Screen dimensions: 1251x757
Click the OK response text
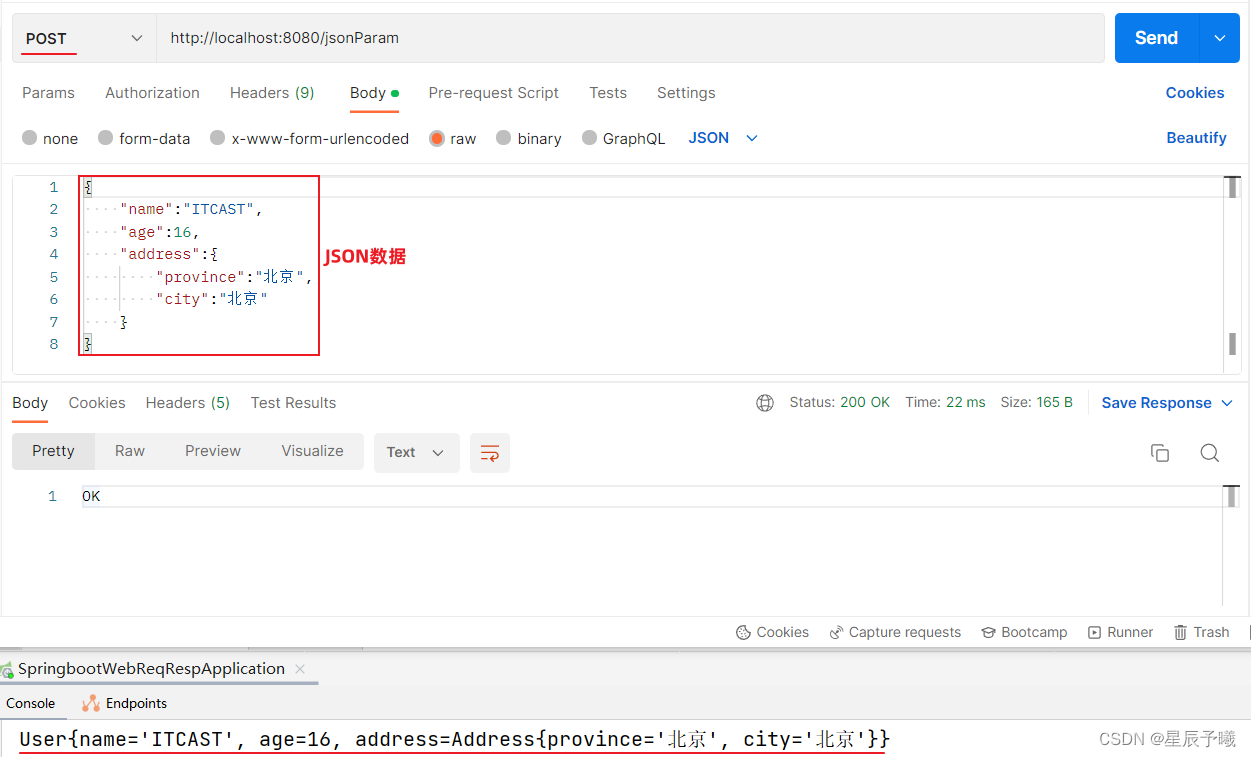(x=91, y=497)
